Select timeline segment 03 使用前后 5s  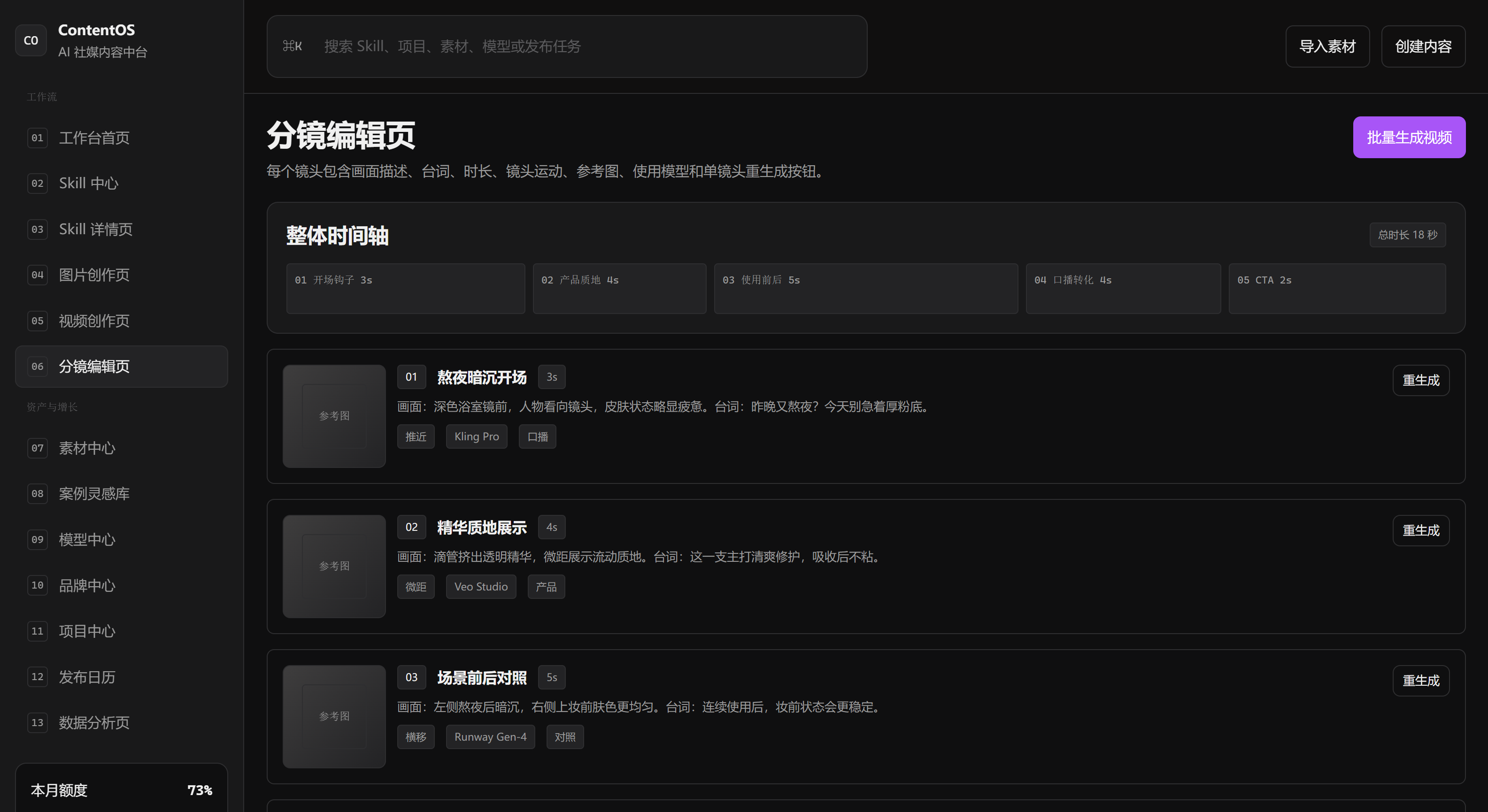click(866, 289)
